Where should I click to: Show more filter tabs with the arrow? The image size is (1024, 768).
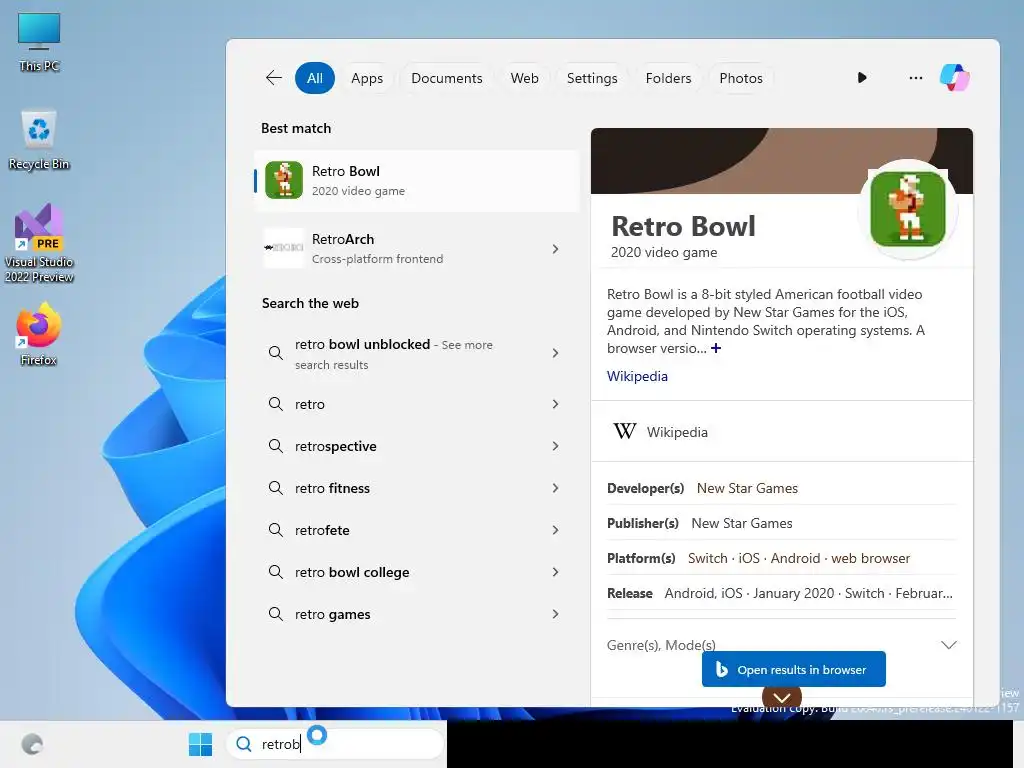[862, 78]
